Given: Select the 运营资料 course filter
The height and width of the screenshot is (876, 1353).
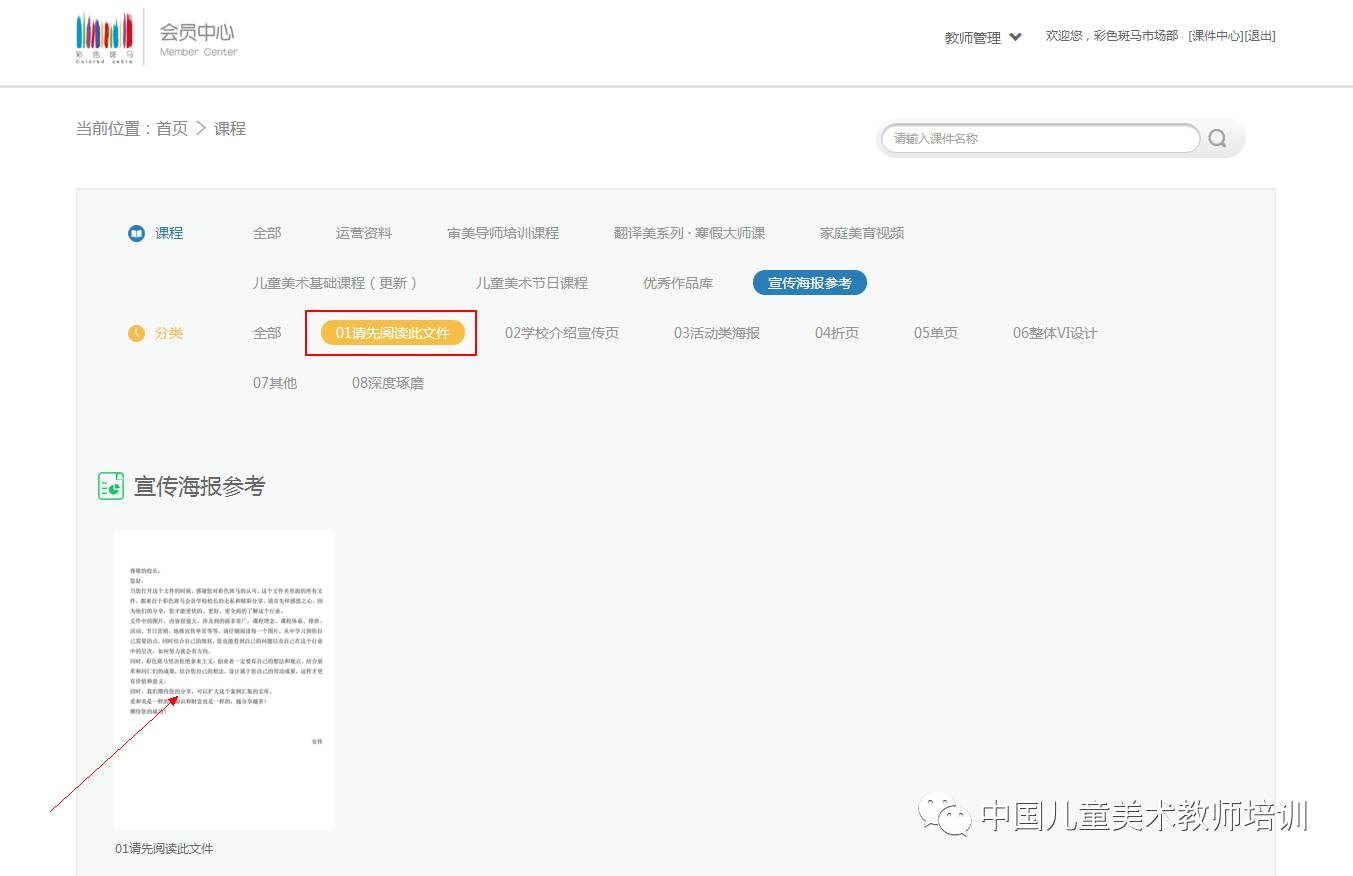Looking at the screenshot, I should [x=364, y=233].
